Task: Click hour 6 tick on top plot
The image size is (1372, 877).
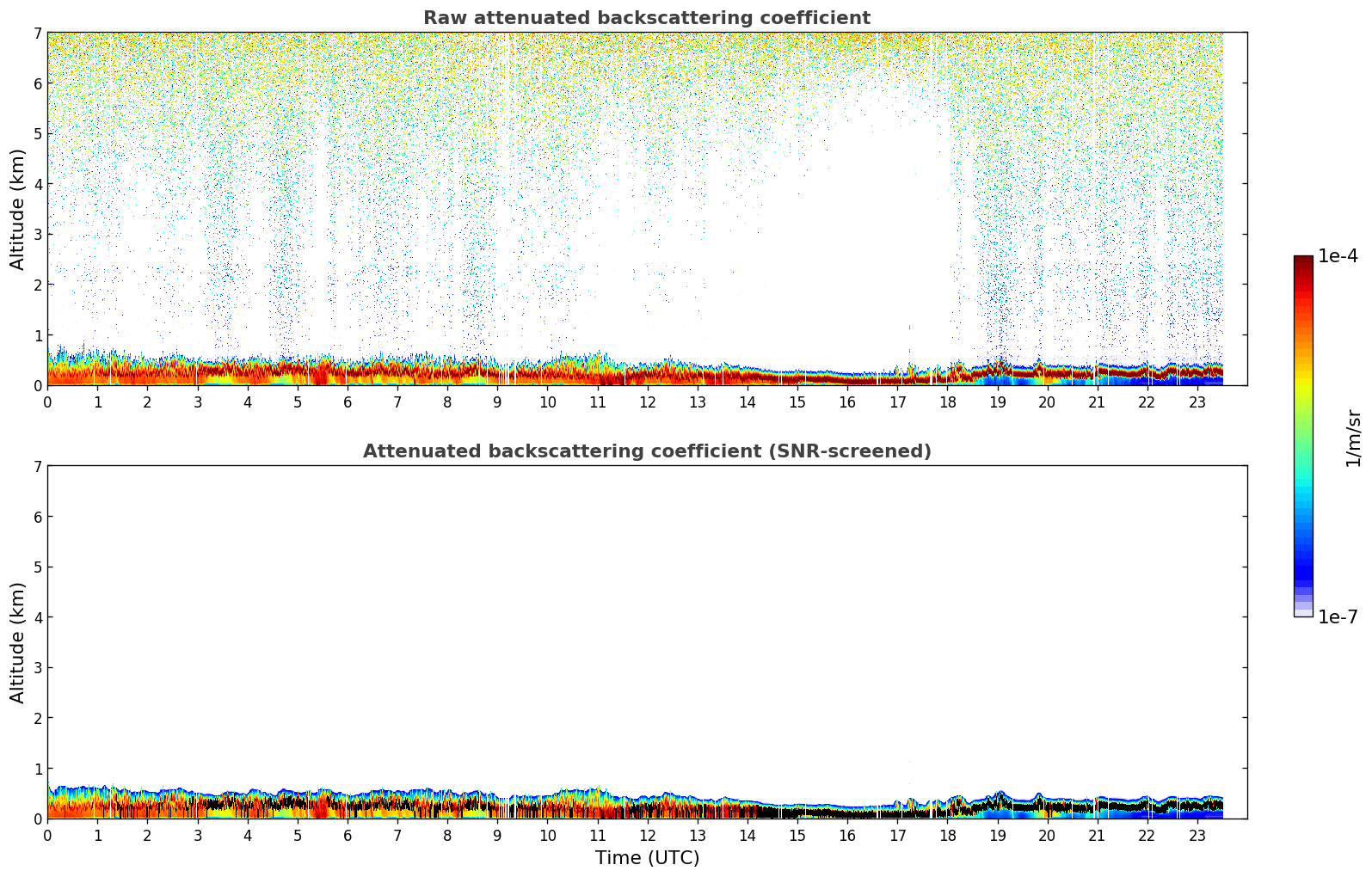Action: coord(348,402)
